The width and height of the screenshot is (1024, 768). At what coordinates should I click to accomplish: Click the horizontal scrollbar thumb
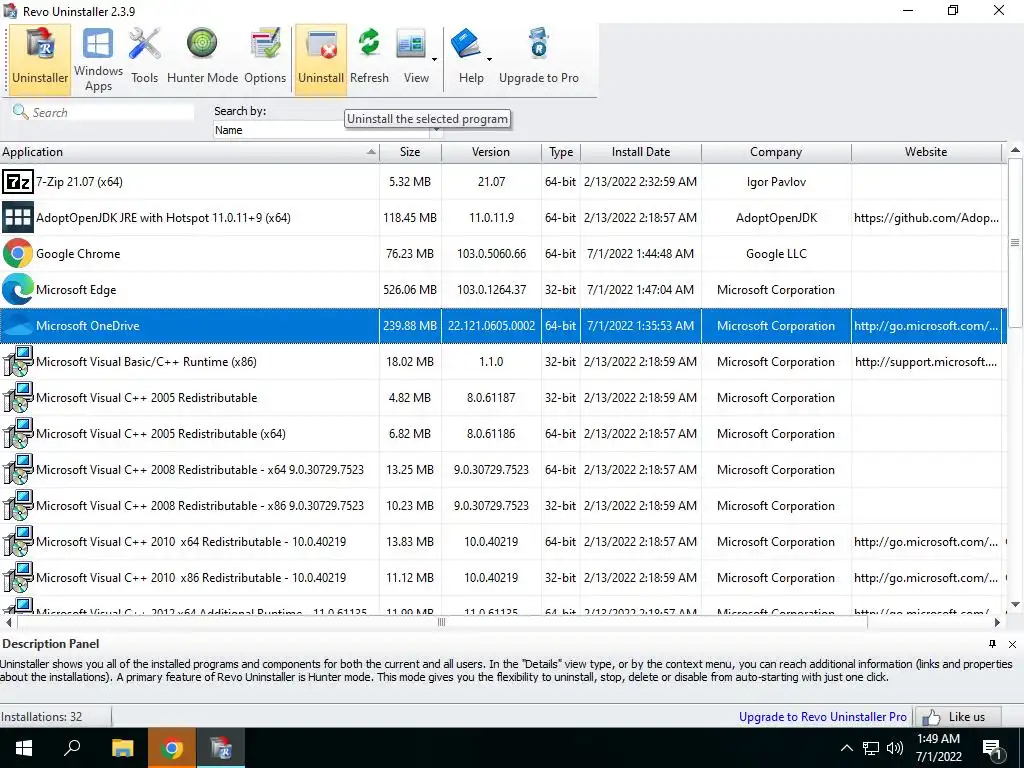point(441,622)
